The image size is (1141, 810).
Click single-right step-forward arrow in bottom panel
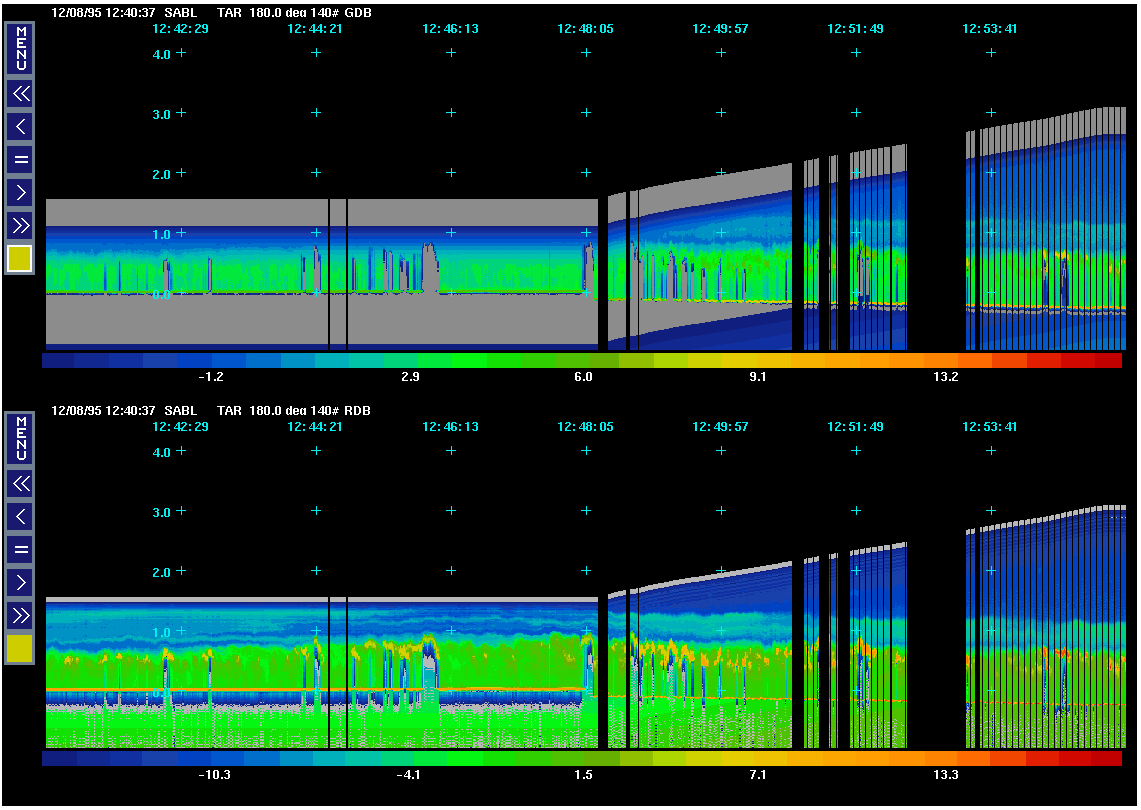(20, 581)
